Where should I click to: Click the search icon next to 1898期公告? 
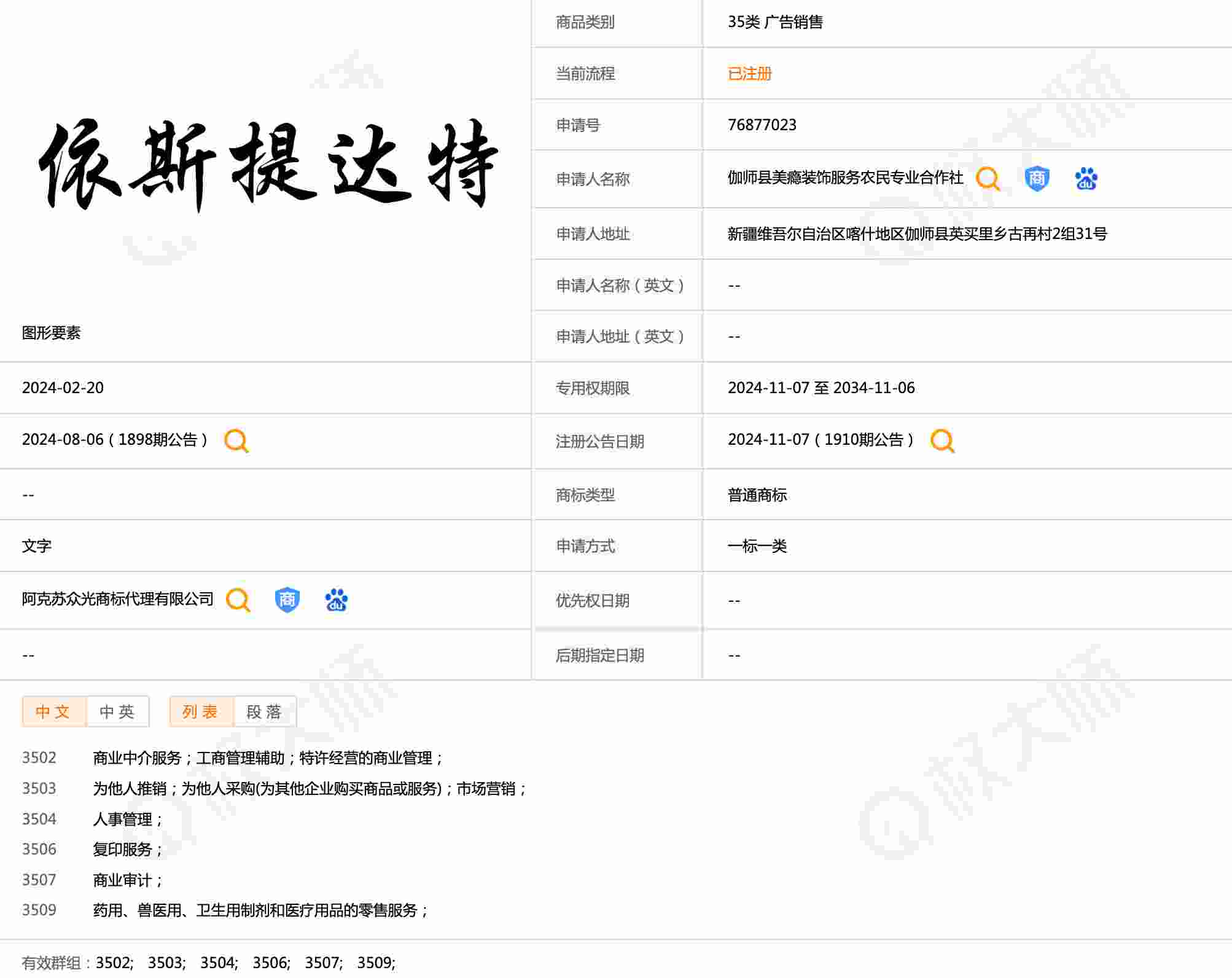236,440
